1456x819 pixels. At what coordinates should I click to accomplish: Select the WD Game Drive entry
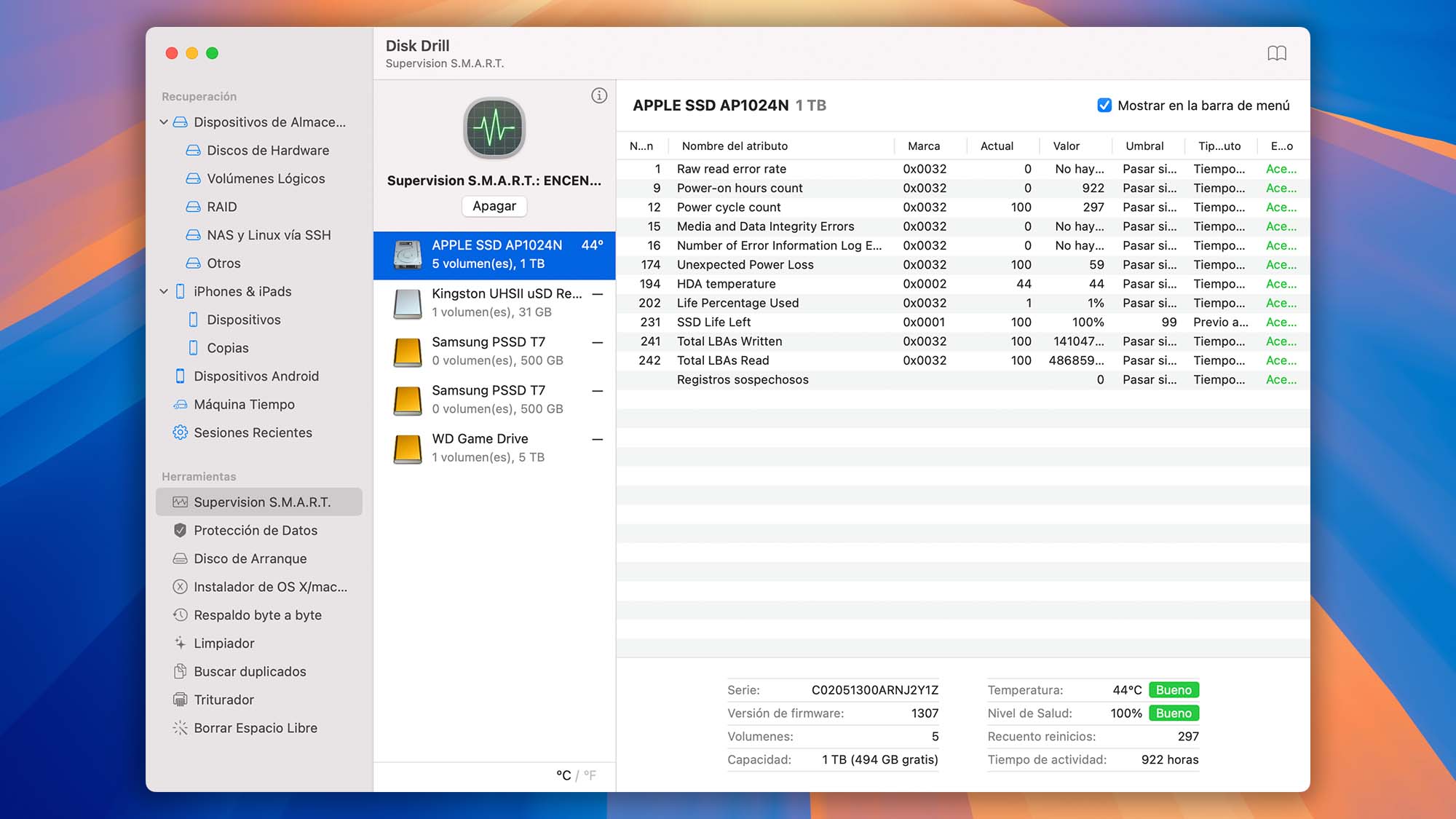494,448
